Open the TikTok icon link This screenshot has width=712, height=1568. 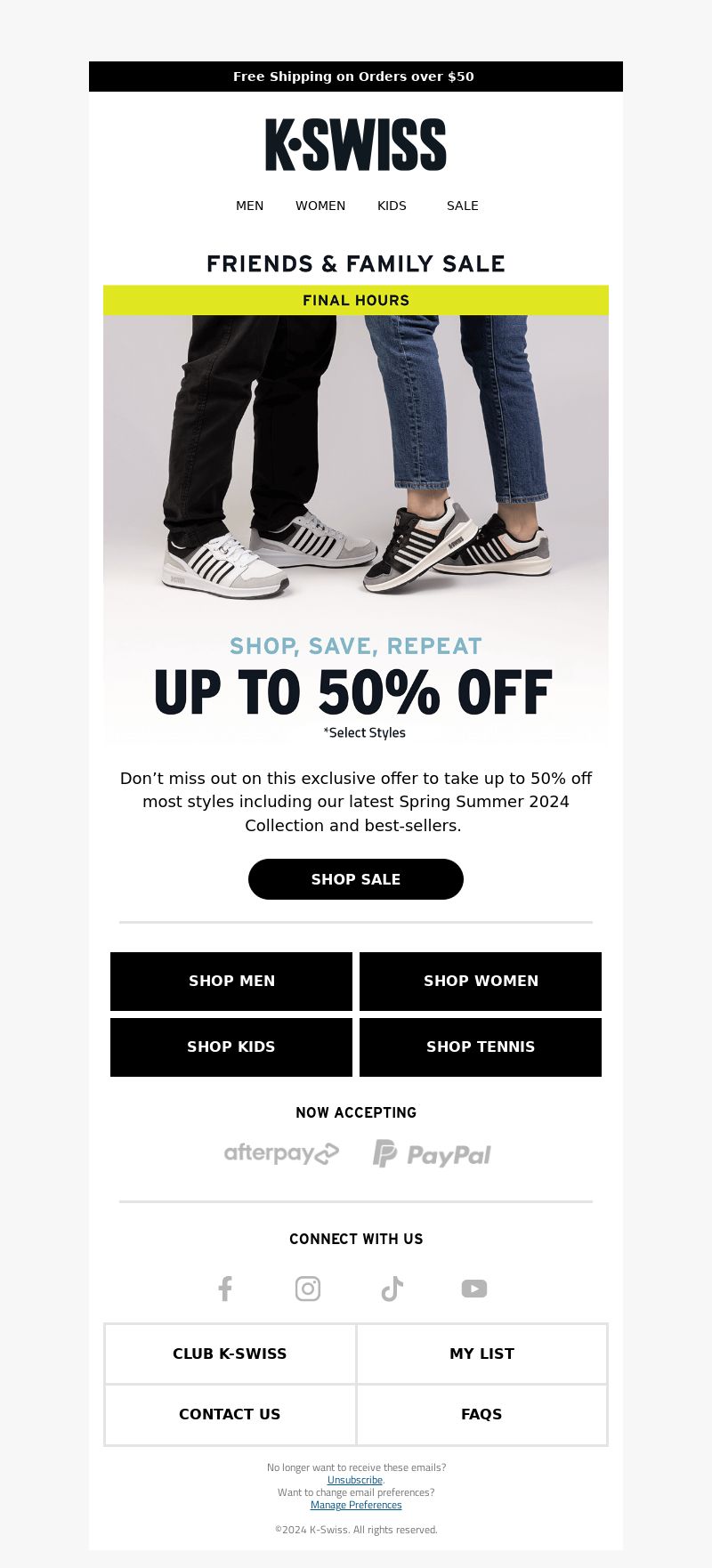(392, 1289)
